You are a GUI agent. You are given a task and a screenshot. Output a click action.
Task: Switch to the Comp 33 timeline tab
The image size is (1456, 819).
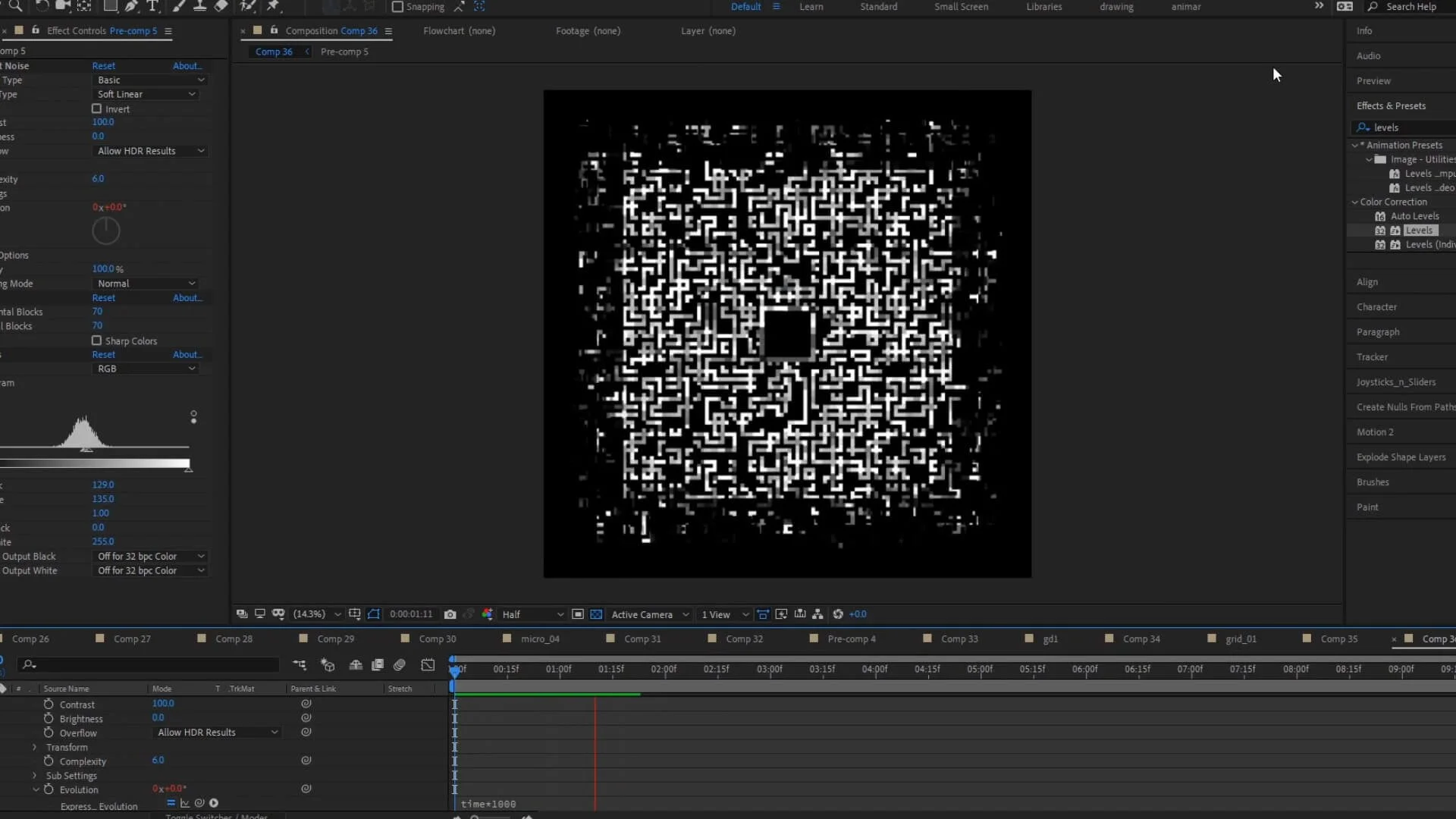click(x=959, y=639)
